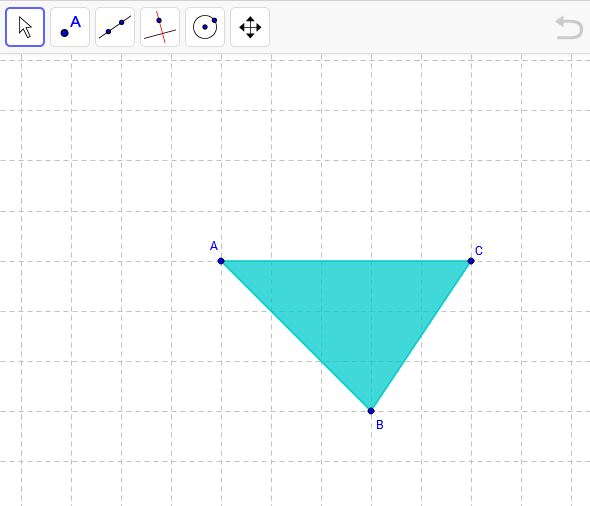Select the Perpendicular Line tool

click(160, 27)
